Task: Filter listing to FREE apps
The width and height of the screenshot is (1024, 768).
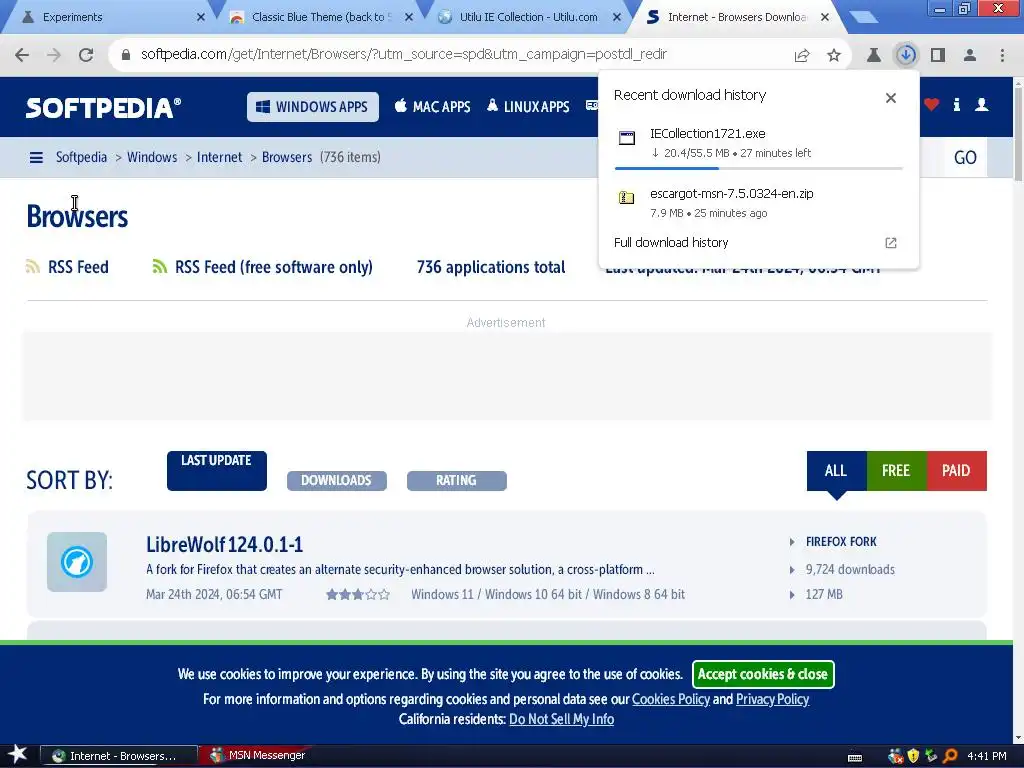Action: tap(896, 471)
